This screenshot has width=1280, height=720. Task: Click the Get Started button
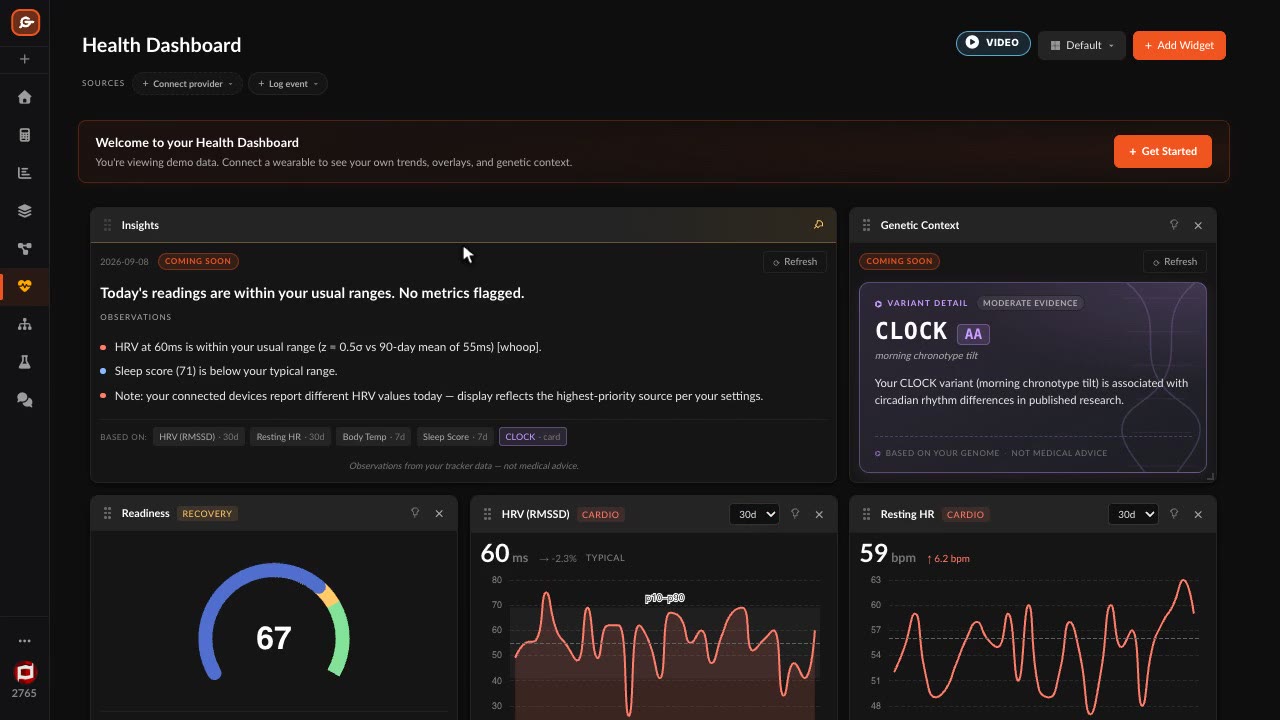click(x=1163, y=151)
